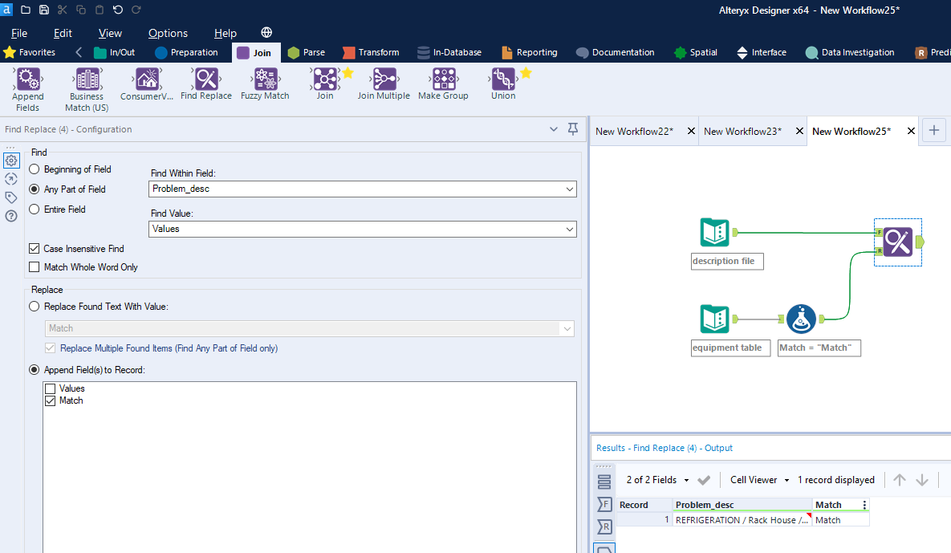Uncheck Case Insensitive Find
The image size is (951, 553).
click(35, 248)
